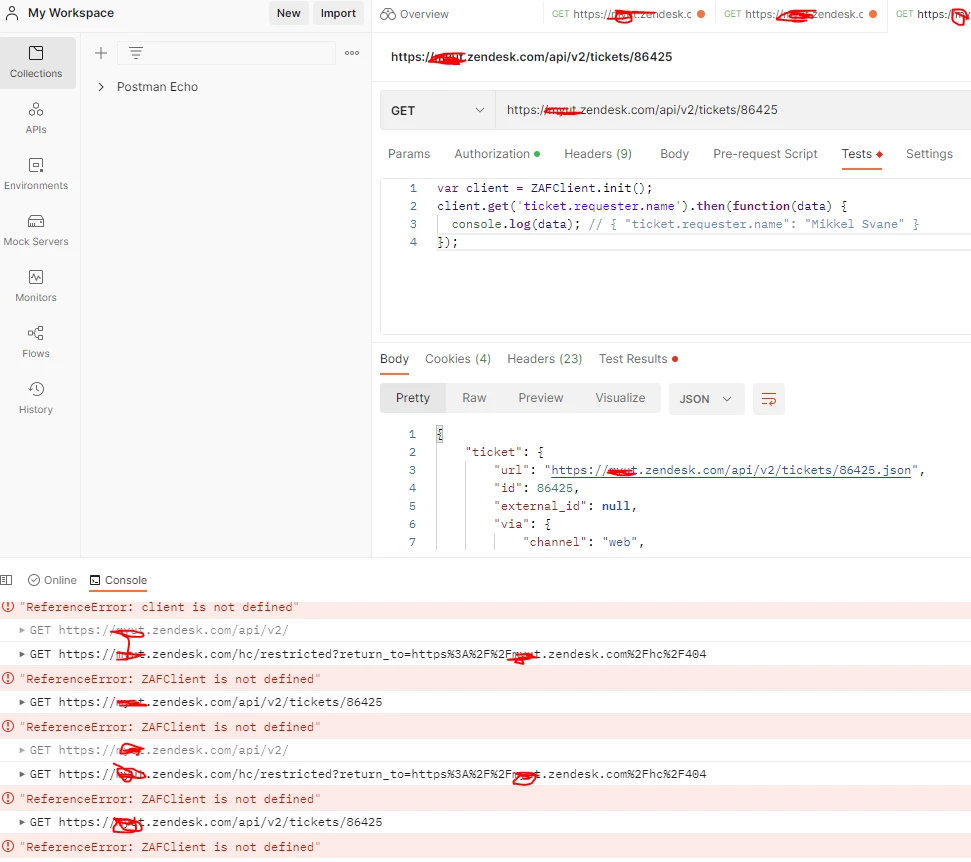Screen dimensions: 971x862
Task: Open the Test Results tab
Action: 638,359
